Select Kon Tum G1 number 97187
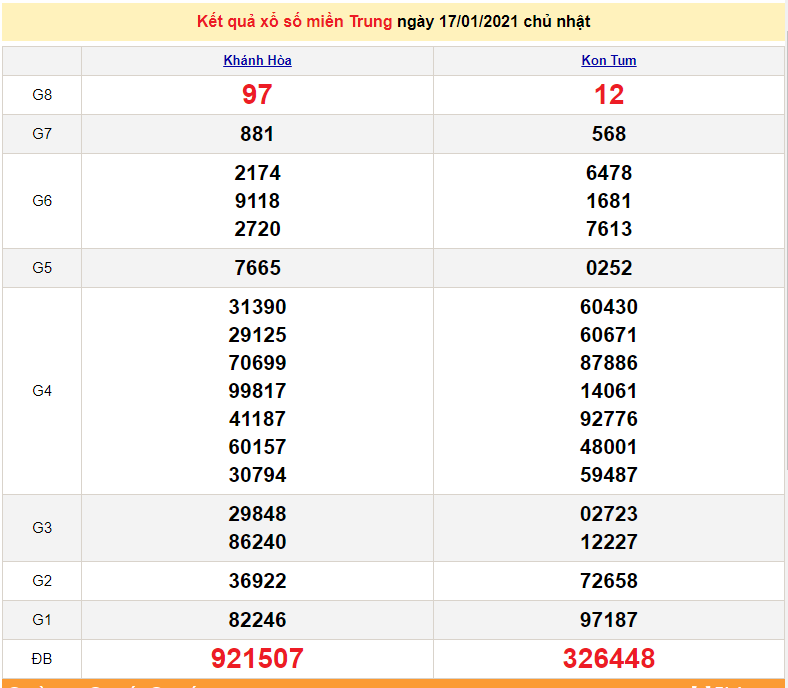The width and height of the screenshot is (788, 688). pos(608,620)
